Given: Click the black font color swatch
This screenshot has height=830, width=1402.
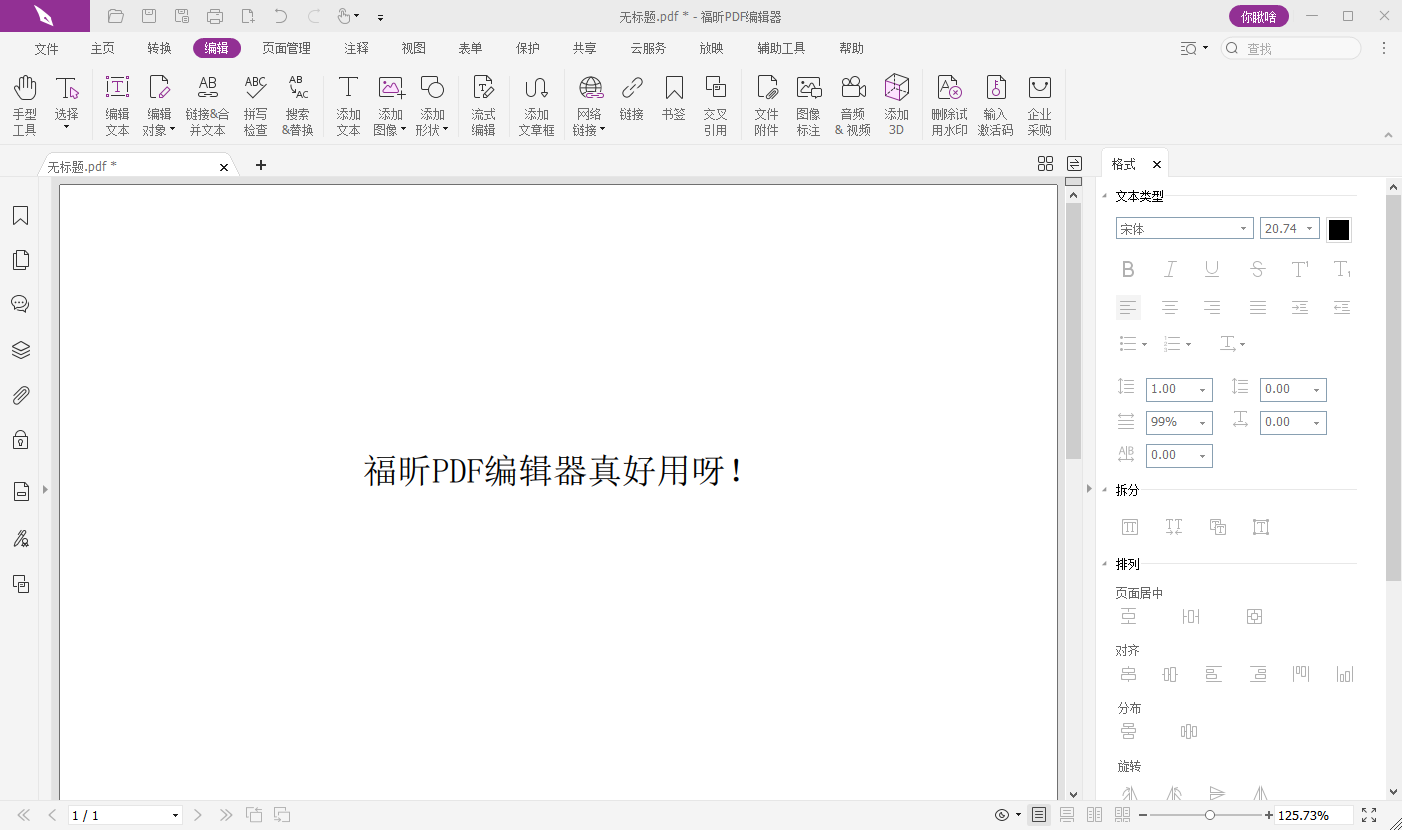Looking at the screenshot, I should tap(1338, 230).
